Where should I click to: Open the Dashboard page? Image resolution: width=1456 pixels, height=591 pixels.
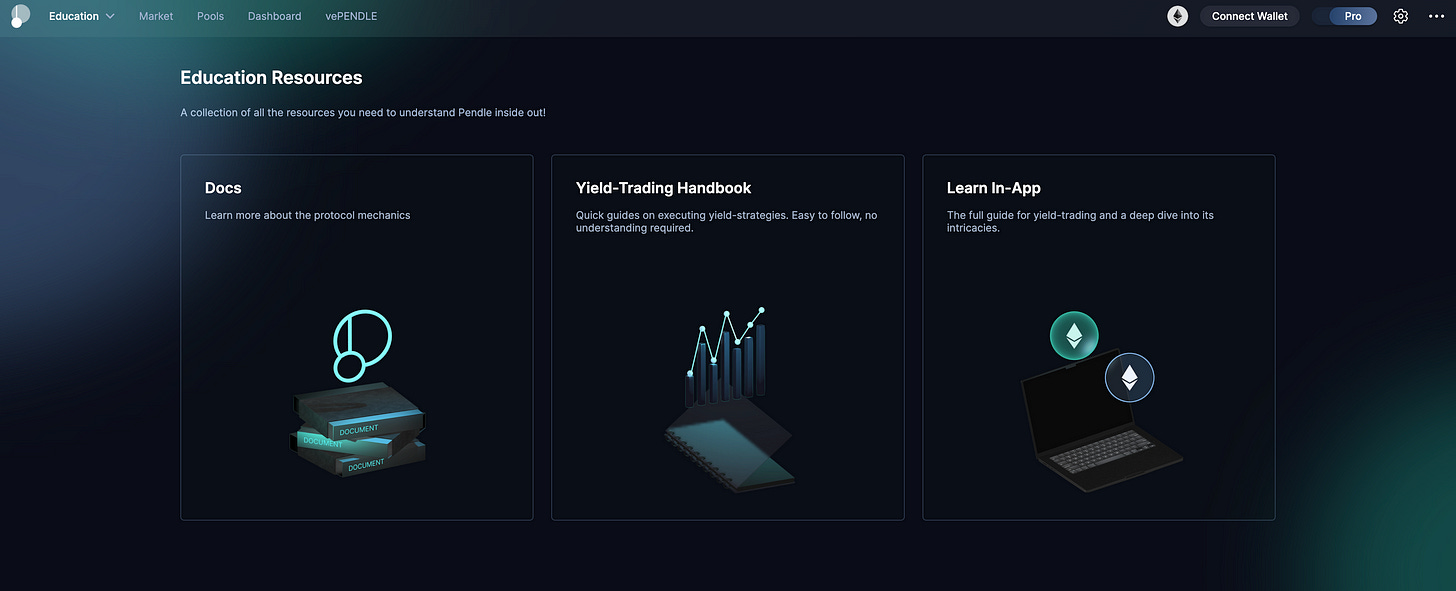tap(274, 16)
